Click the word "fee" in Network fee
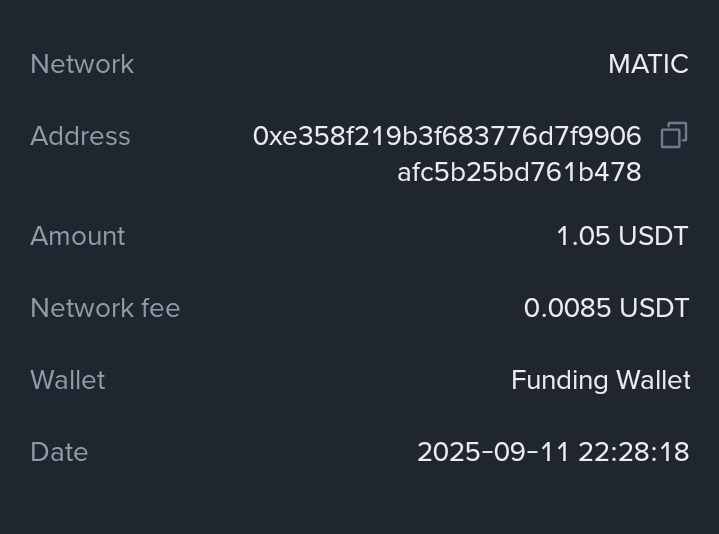Image resolution: width=719 pixels, height=534 pixels. 161,308
